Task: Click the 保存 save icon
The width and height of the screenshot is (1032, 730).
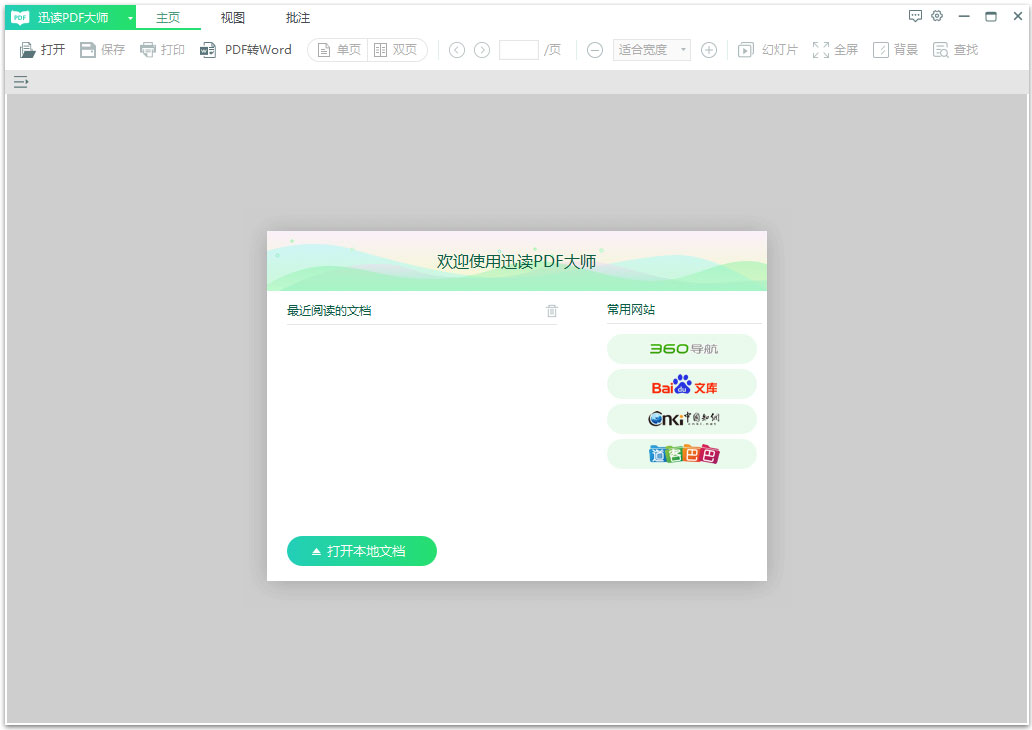Action: pos(88,50)
